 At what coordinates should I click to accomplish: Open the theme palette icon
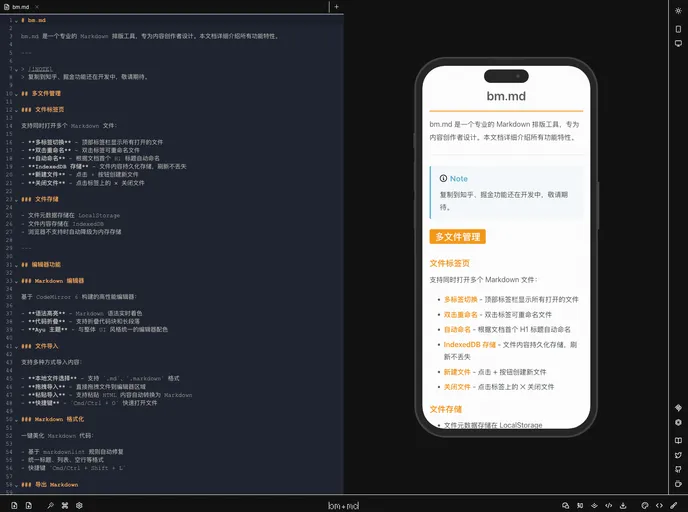645,505
